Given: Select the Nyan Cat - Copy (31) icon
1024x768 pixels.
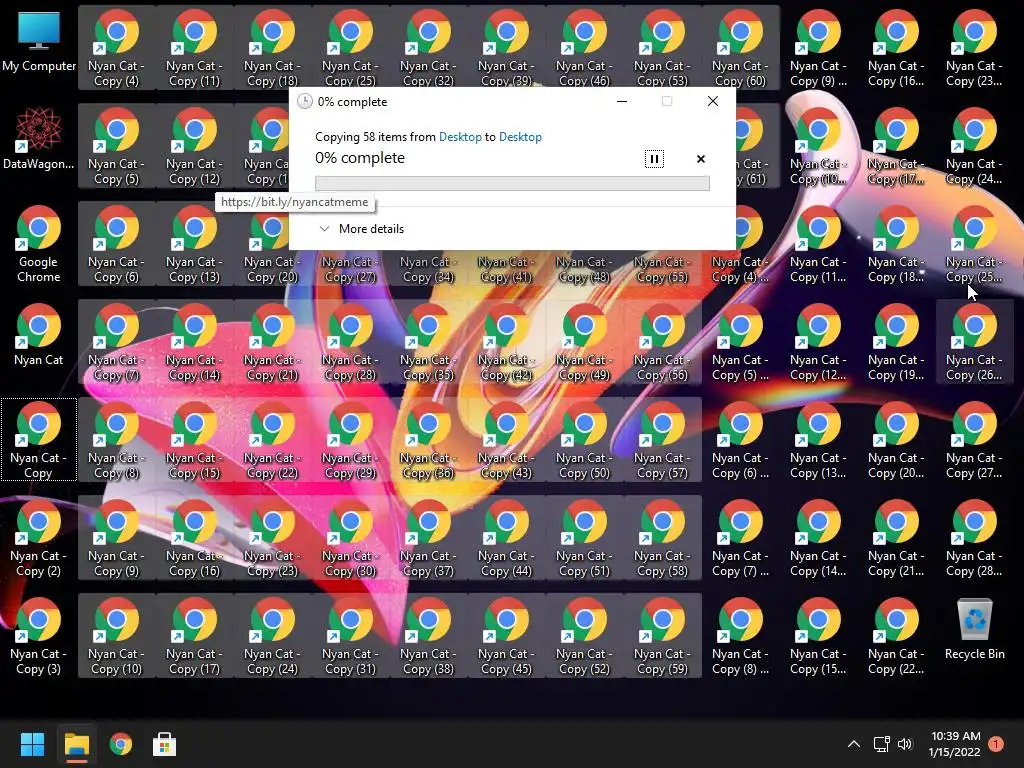Looking at the screenshot, I should pyautogui.click(x=350, y=635).
